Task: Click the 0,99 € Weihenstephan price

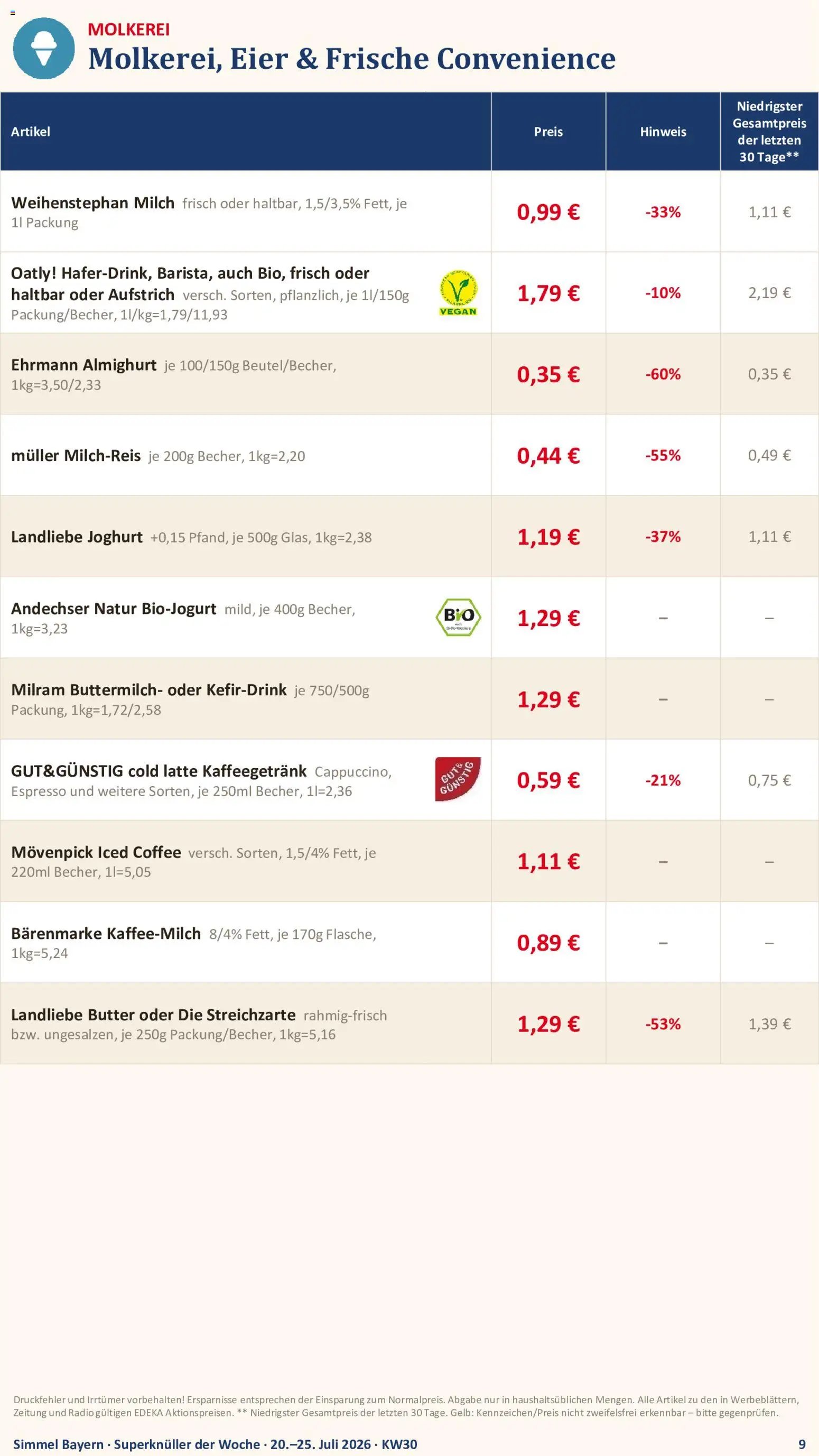Action: [x=548, y=212]
